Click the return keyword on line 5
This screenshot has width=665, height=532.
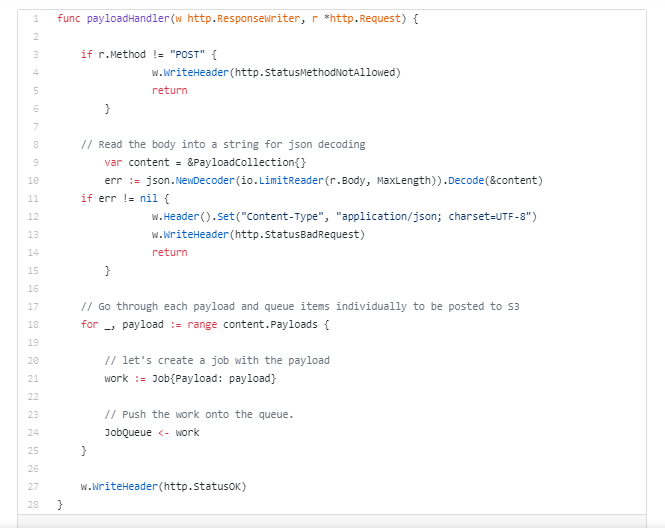pyautogui.click(x=169, y=91)
